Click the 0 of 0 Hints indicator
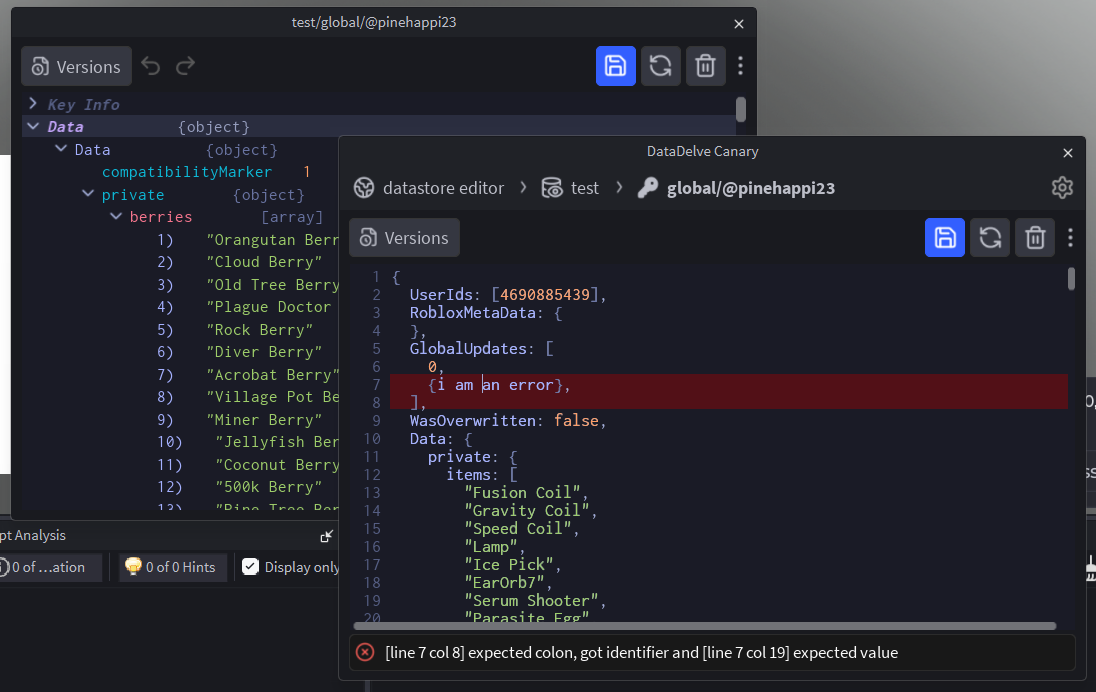 click(x=172, y=567)
